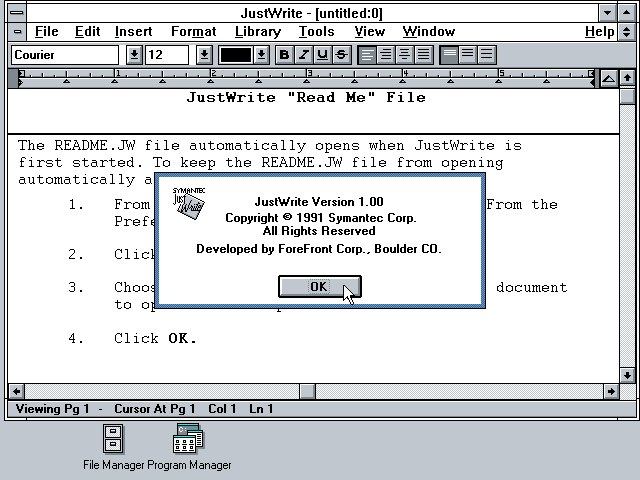Open the Format menu

pyautogui.click(x=193, y=31)
